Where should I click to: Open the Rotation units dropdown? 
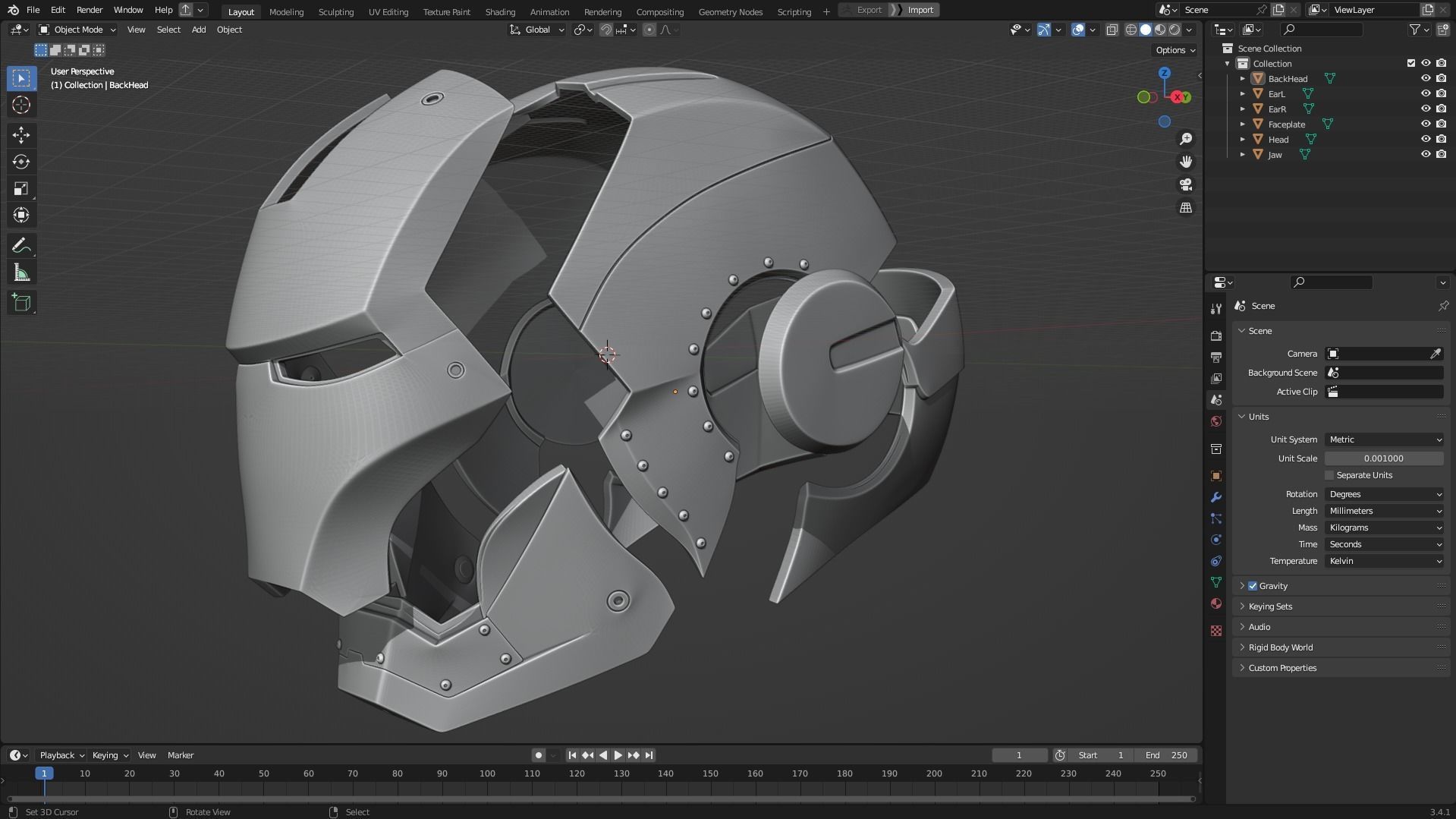[x=1385, y=494]
